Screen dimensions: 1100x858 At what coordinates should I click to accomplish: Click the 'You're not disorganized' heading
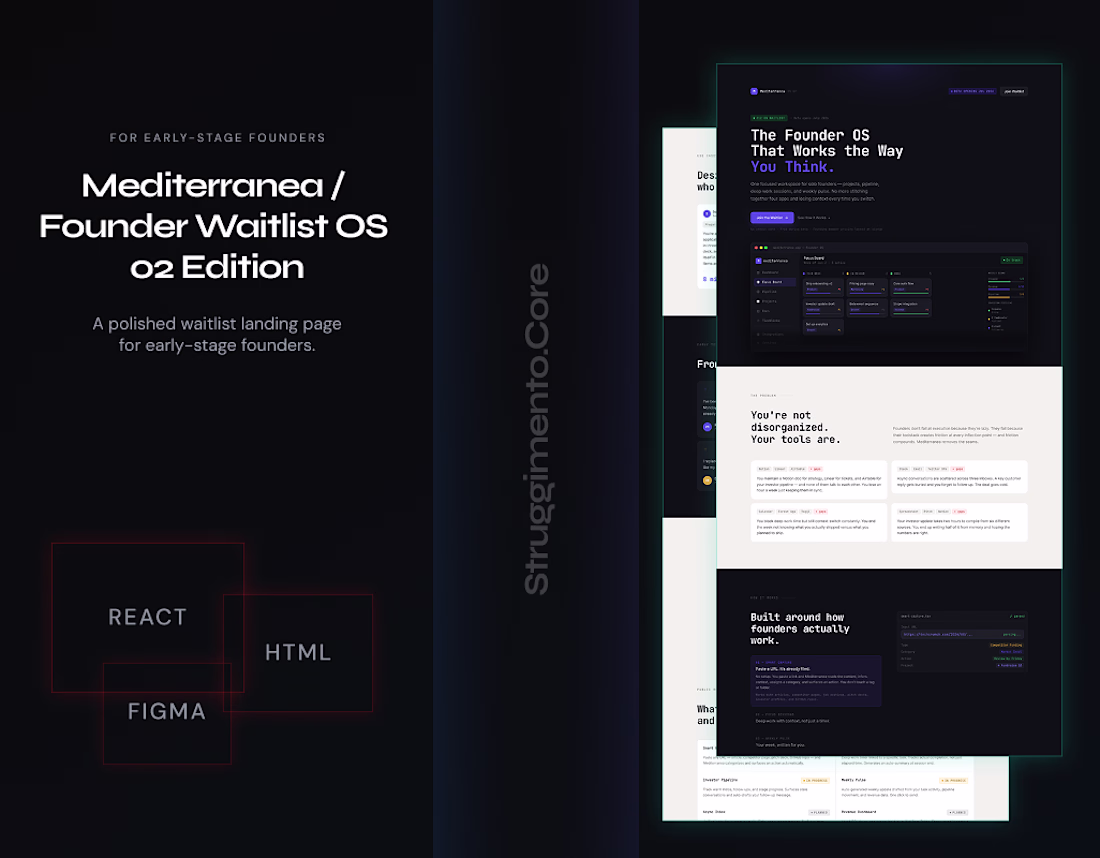[x=795, y=427]
